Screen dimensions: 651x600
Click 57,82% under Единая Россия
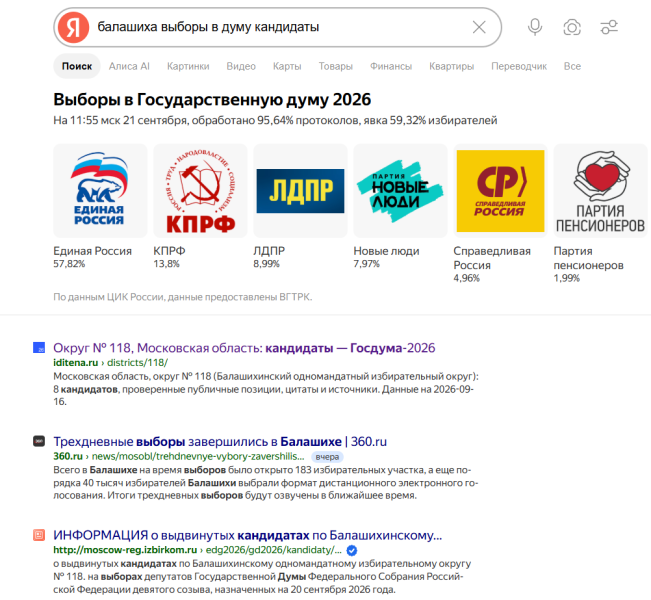pyautogui.click(x=69, y=264)
